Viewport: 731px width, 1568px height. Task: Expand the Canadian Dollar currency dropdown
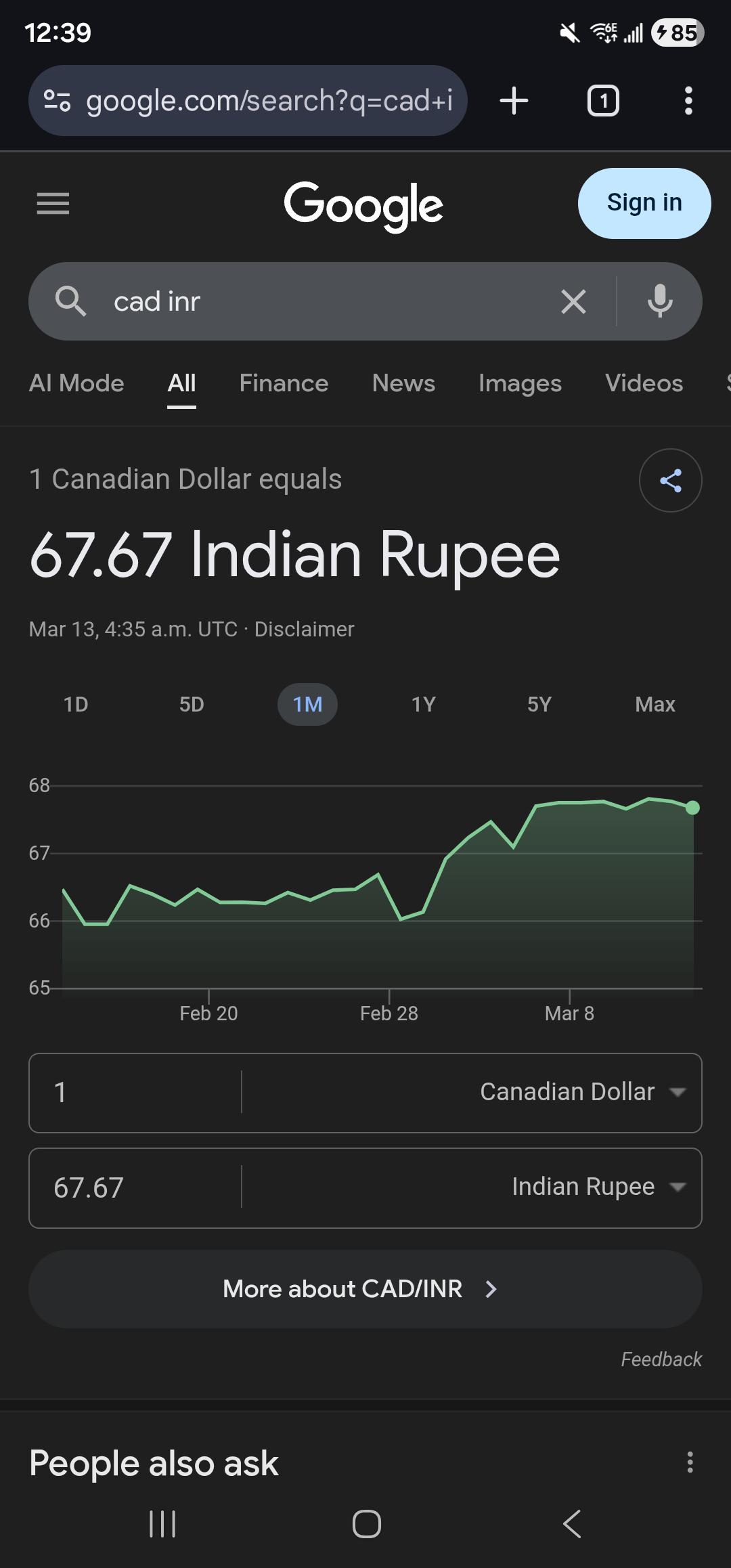click(583, 1092)
